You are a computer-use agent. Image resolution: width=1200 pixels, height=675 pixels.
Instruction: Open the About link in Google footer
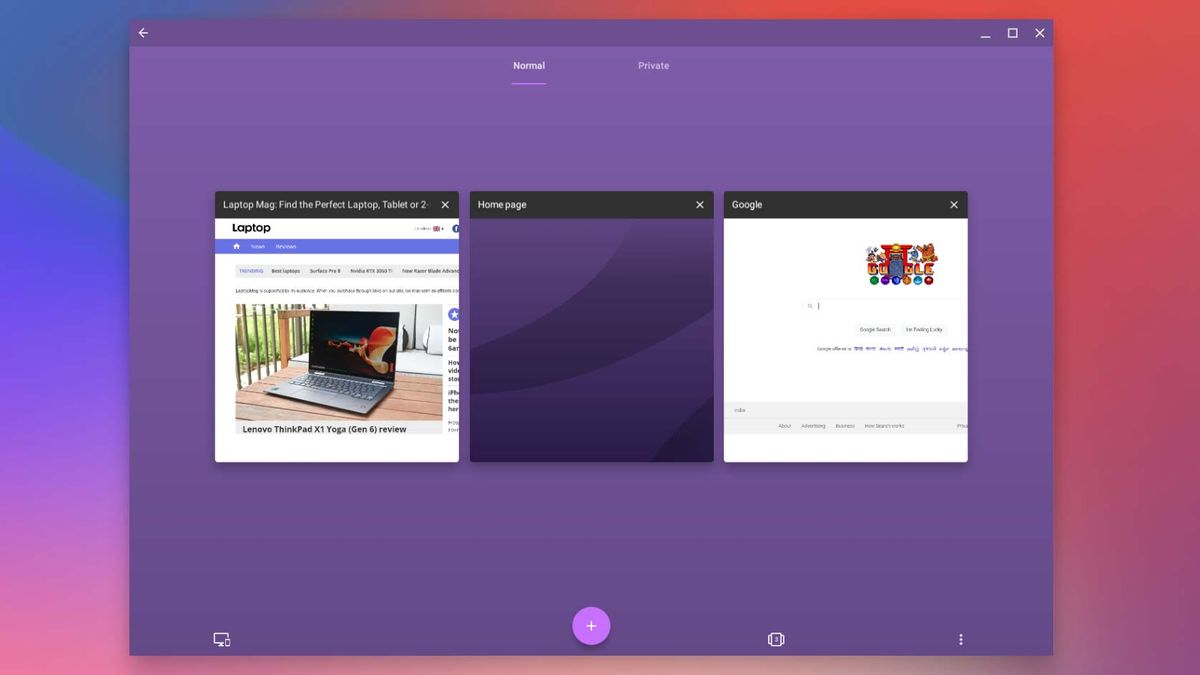[x=785, y=425]
